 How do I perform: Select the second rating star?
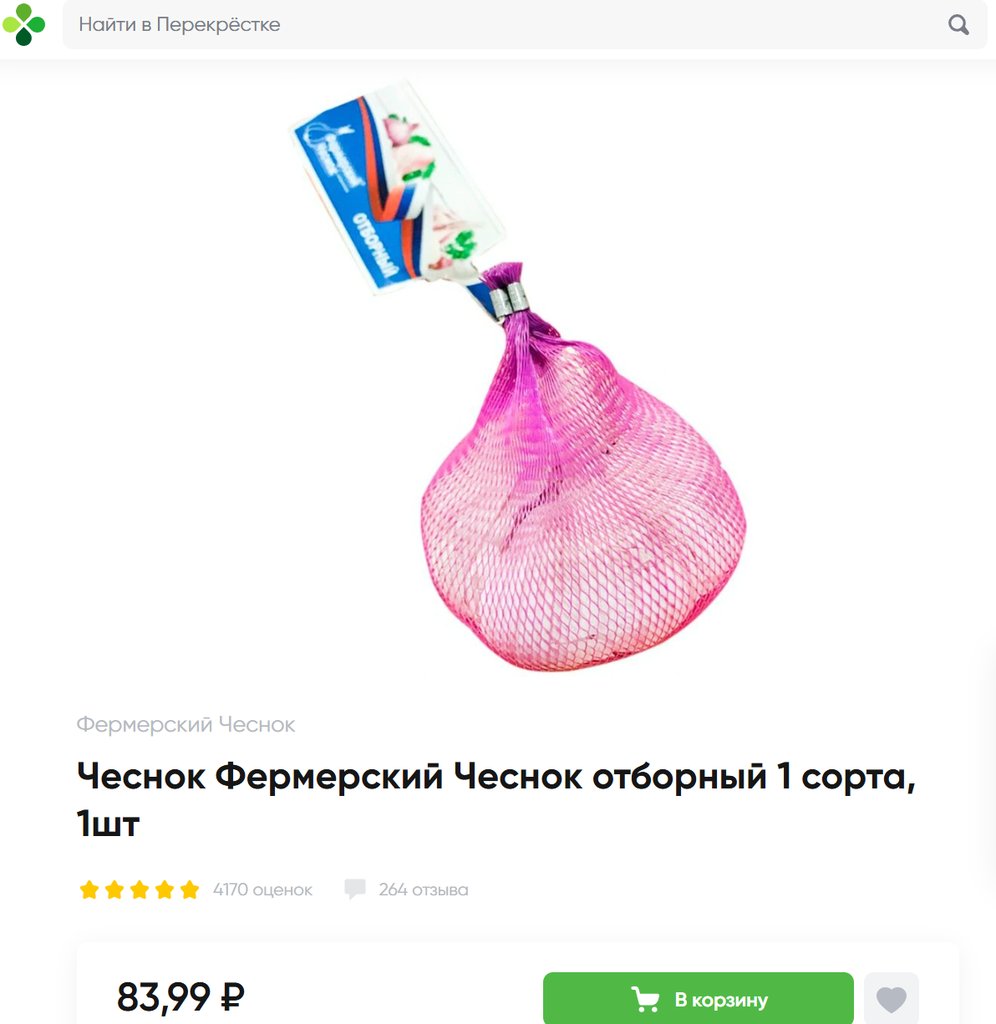[114, 889]
